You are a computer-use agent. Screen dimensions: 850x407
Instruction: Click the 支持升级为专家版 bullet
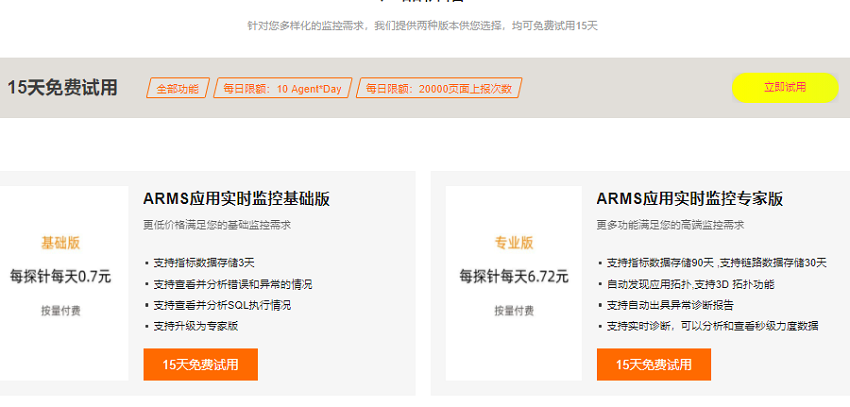click(x=196, y=326)
